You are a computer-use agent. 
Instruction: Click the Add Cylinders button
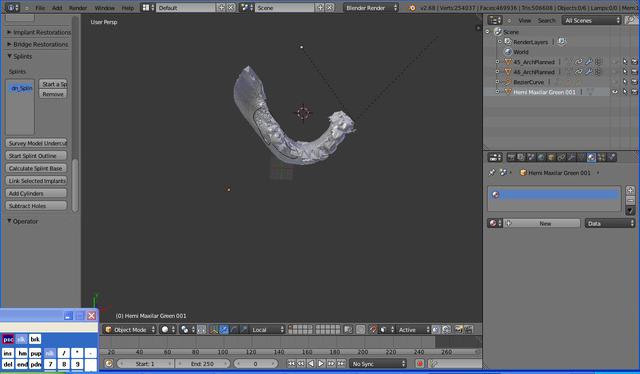click(x=36, y=194)
